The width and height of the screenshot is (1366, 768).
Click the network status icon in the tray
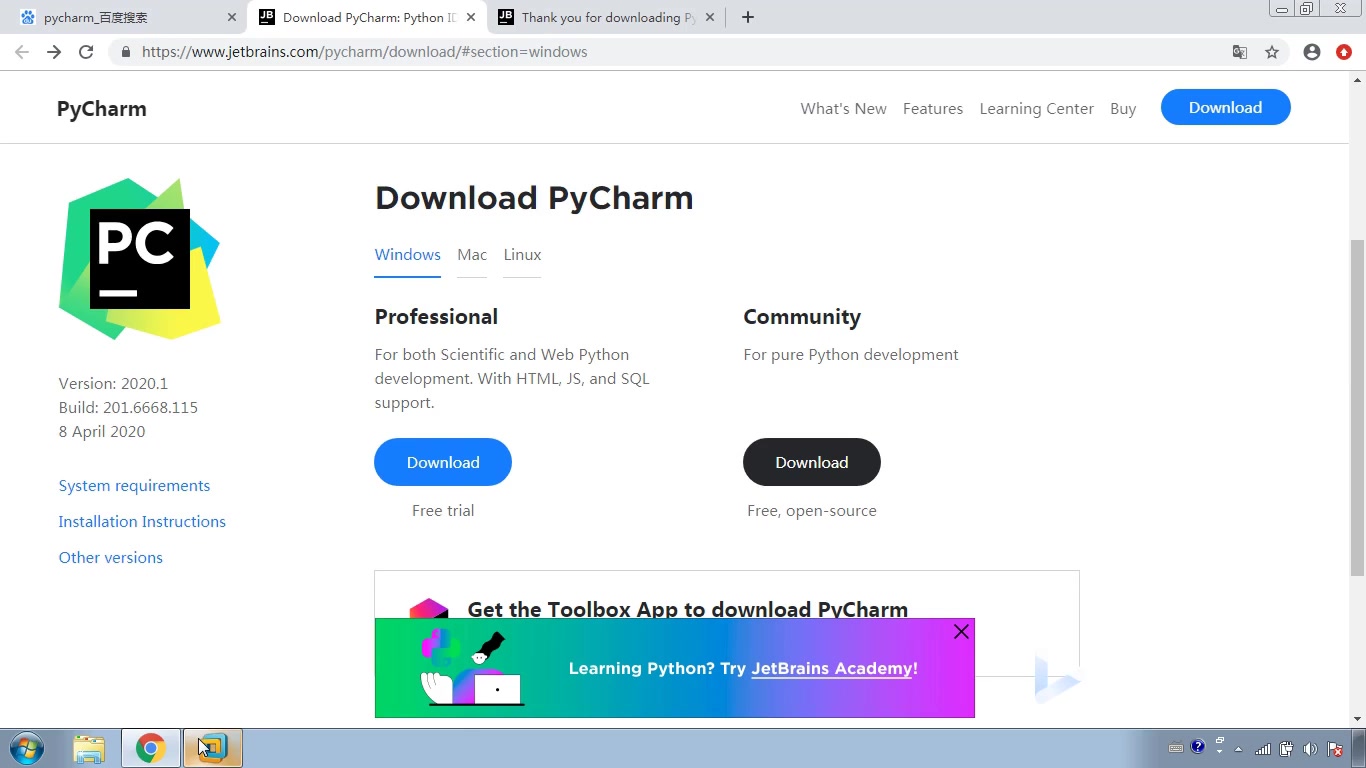pyautogui.click(x=1262, y=748)
